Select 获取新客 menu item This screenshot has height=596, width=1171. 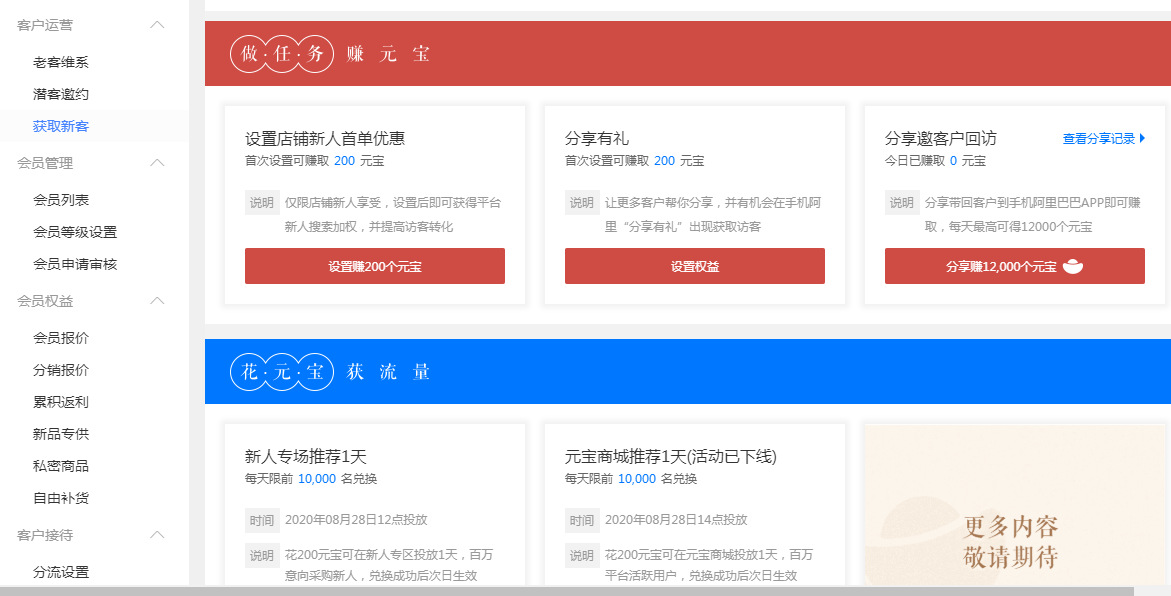tap(60, 126)
